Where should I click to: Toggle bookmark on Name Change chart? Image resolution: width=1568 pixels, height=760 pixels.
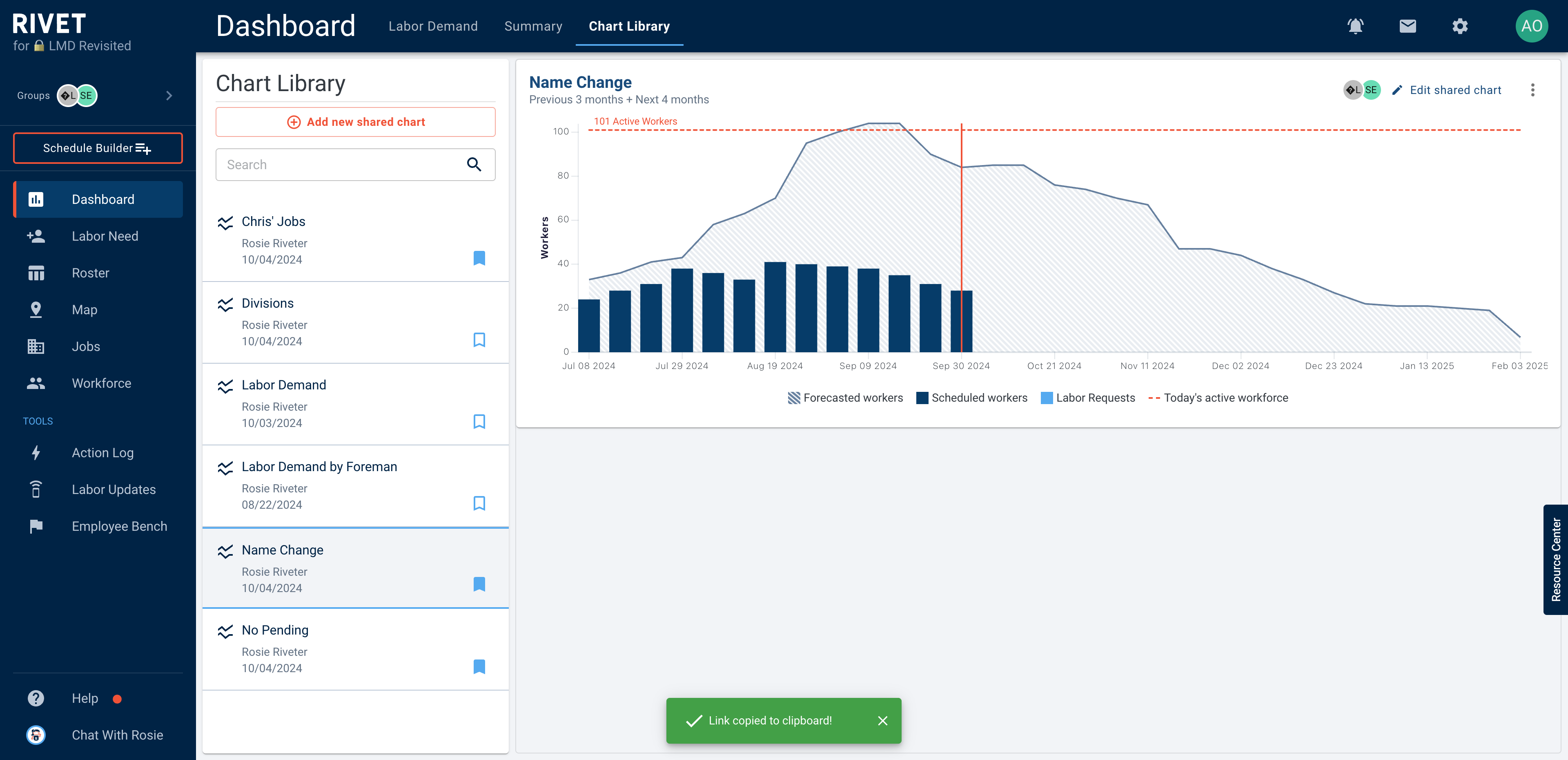479,585
